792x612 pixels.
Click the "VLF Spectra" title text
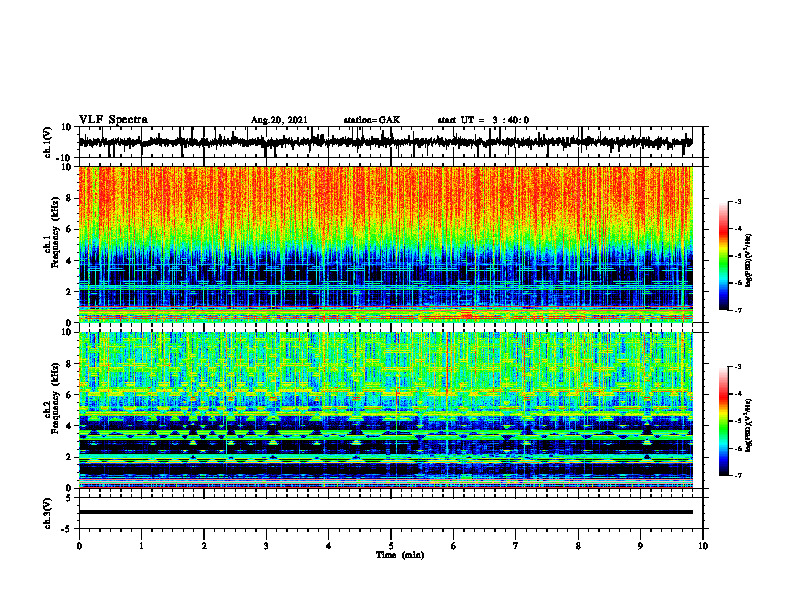click(x=113, y=119)
